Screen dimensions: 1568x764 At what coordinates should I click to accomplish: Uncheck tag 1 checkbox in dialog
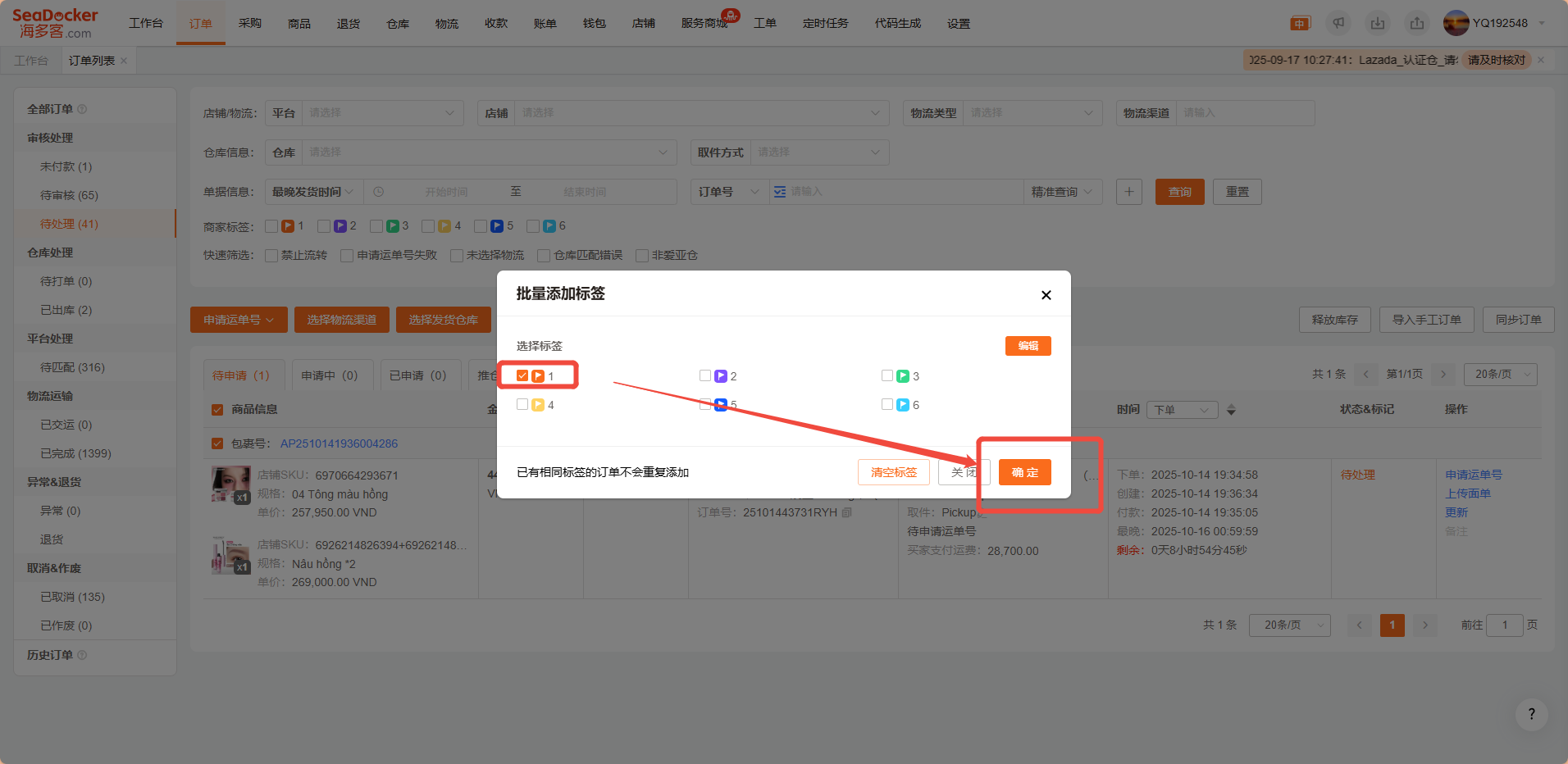coord(522,375)
